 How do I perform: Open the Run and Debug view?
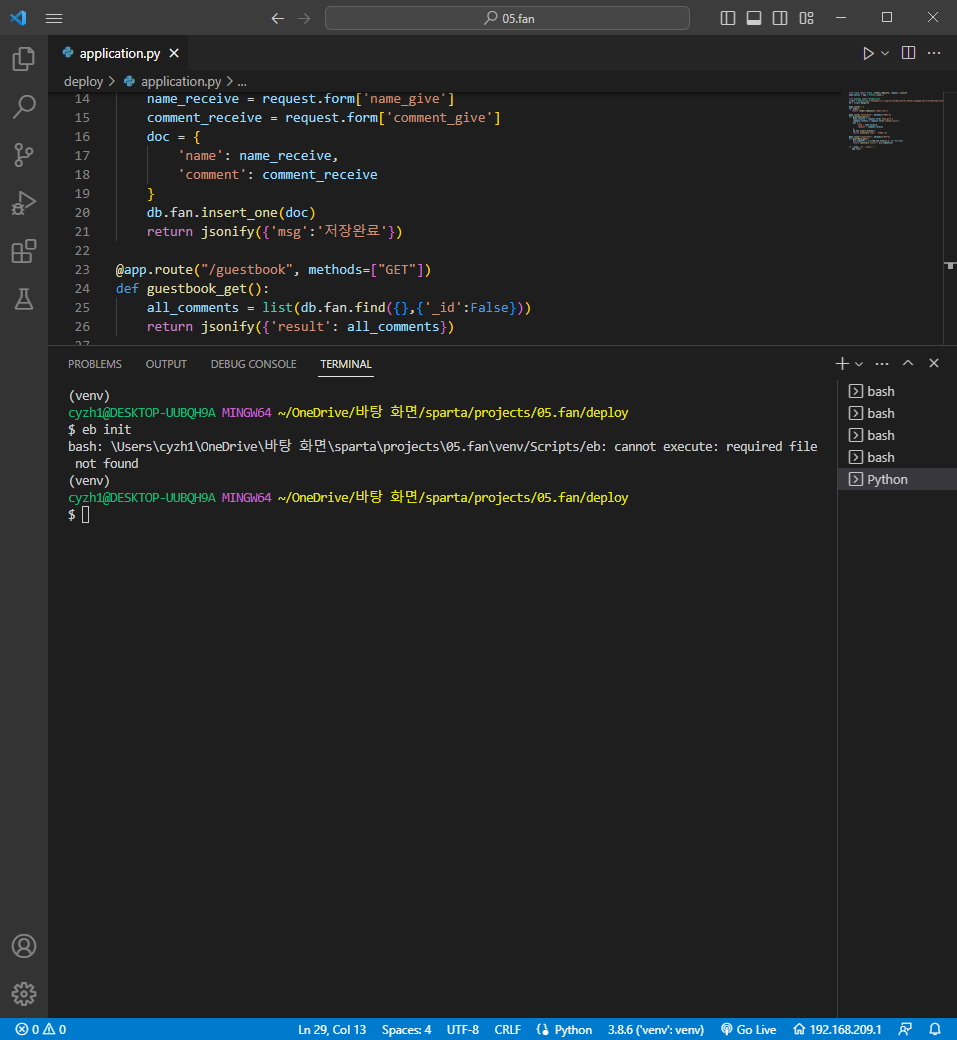point(24,203)
